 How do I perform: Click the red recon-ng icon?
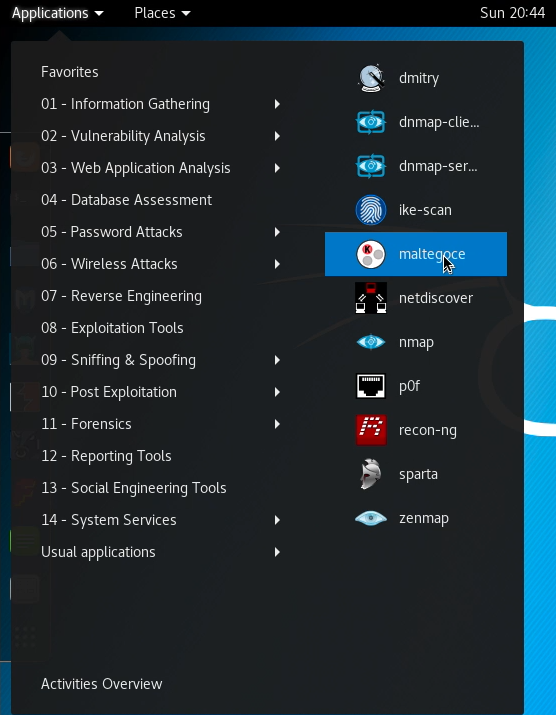click(371, 430)
